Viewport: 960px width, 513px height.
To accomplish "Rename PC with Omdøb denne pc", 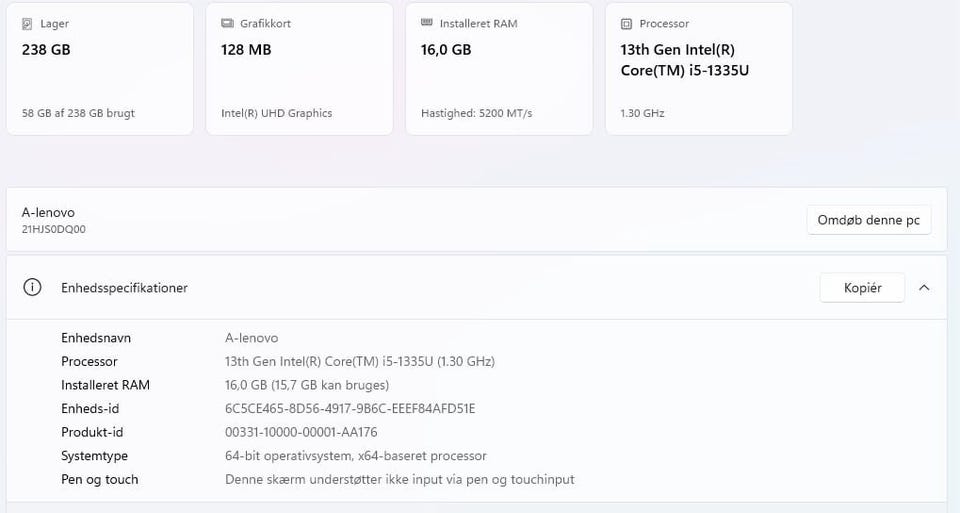I will pos(868,220).
